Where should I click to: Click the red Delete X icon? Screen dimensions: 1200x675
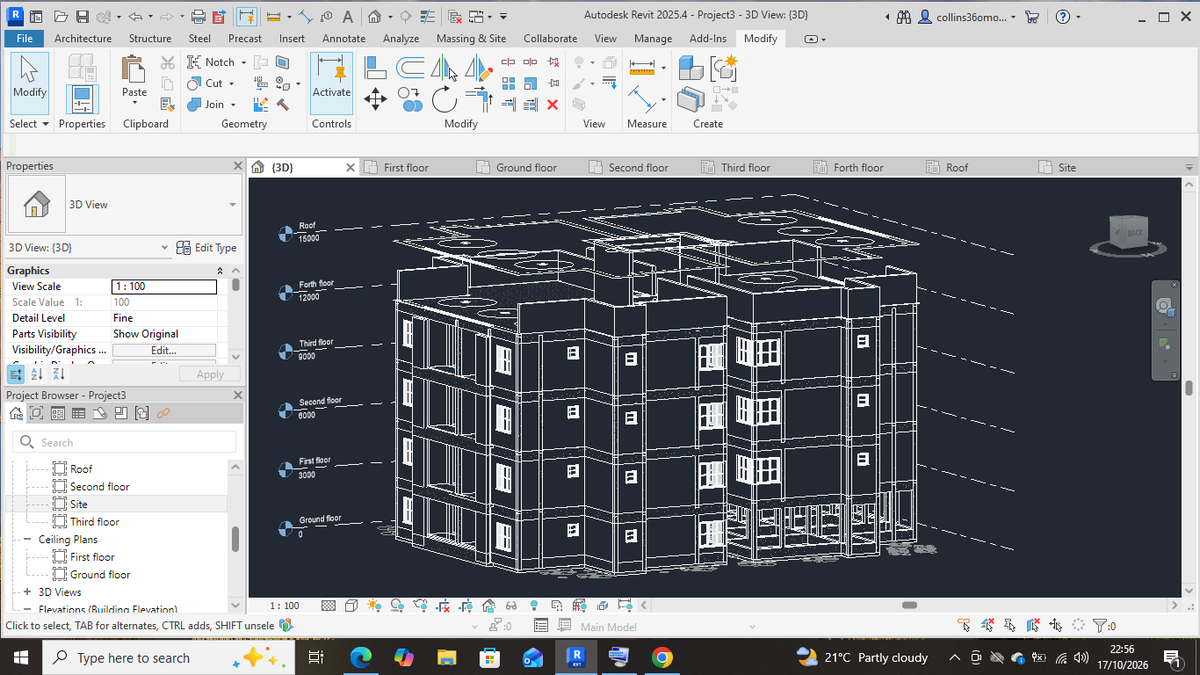[552, 105]
